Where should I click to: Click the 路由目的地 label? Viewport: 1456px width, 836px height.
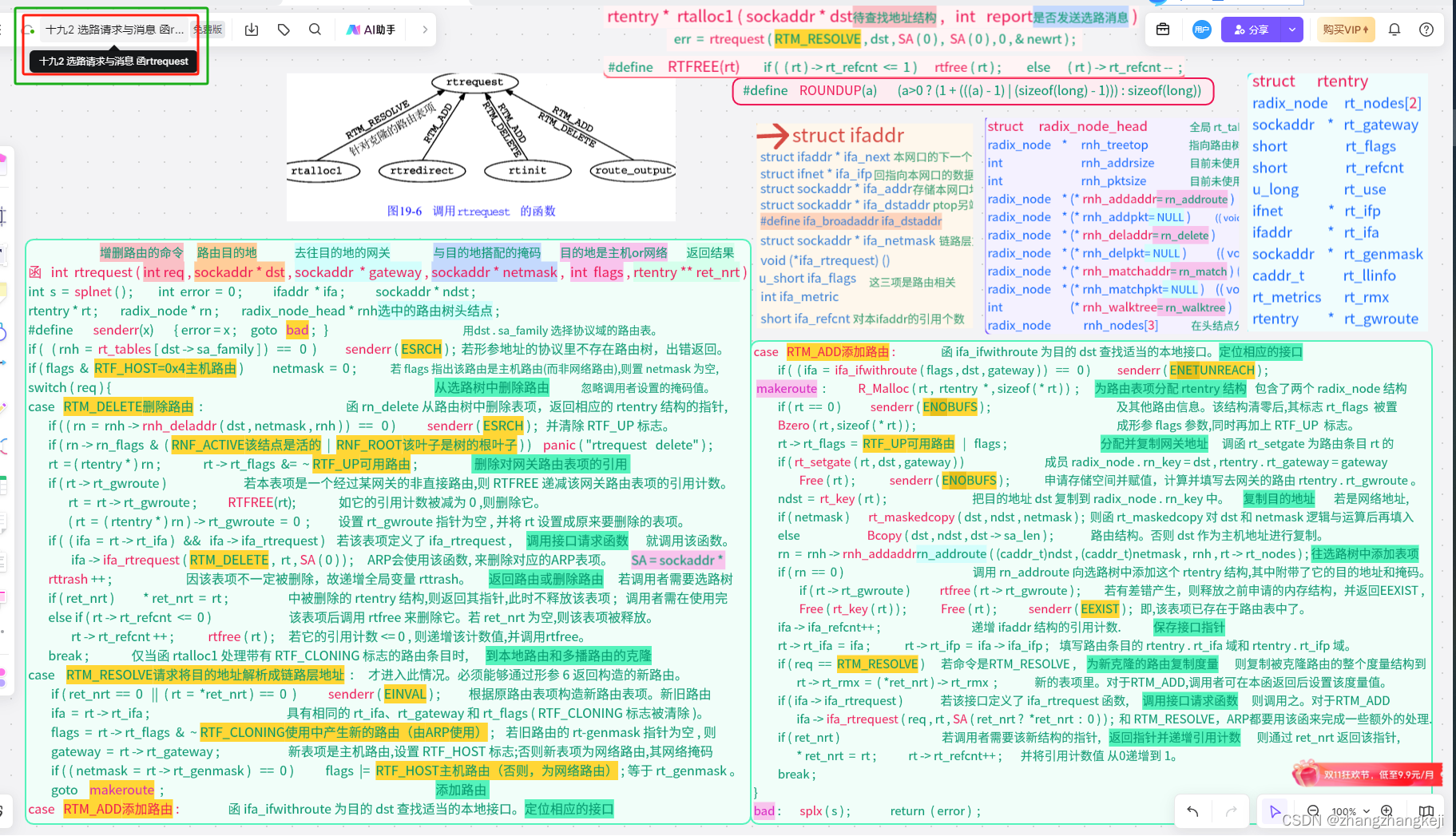(x=227, y=252)
